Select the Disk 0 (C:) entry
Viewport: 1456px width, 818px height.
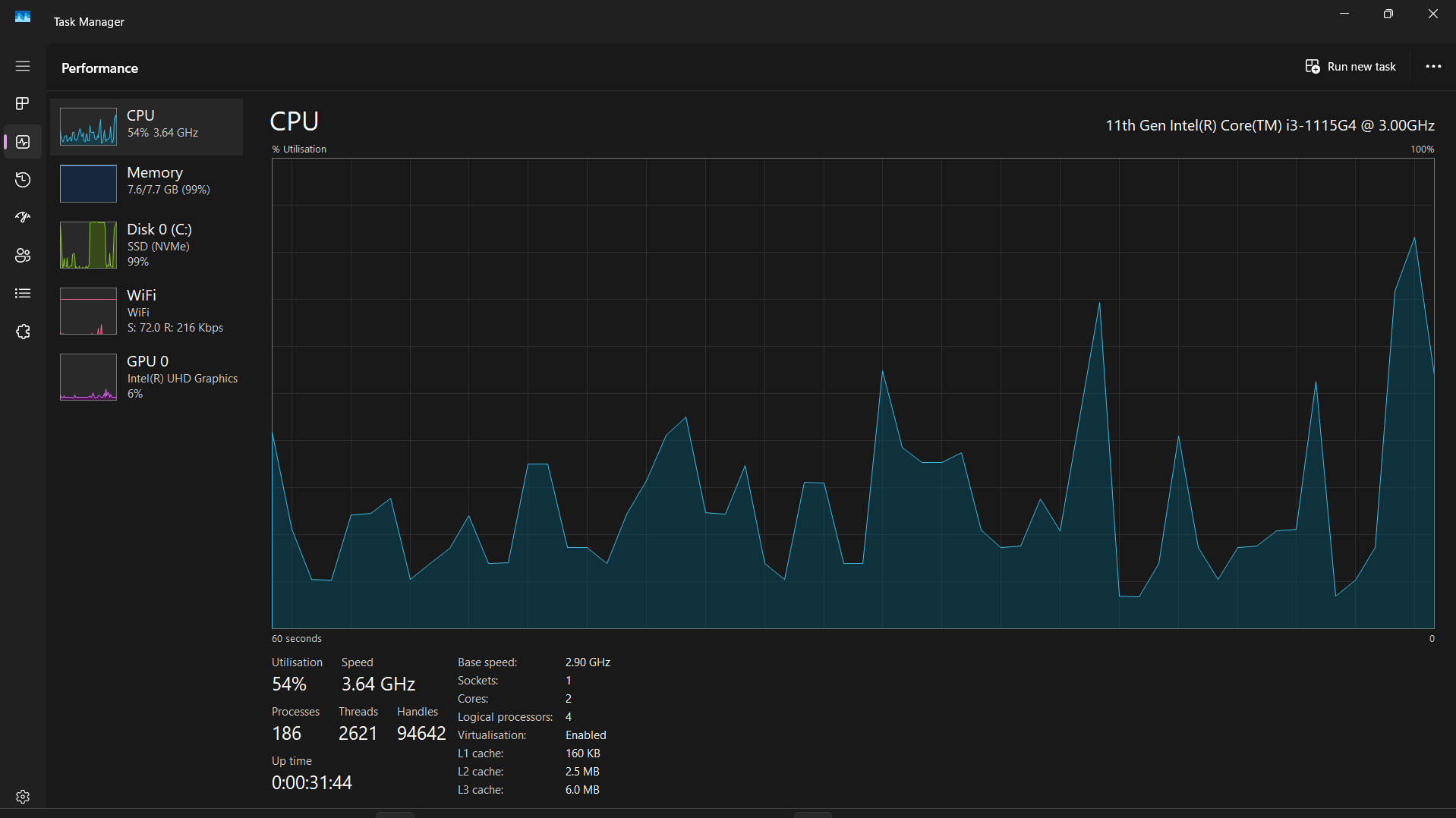coord(147,245)
